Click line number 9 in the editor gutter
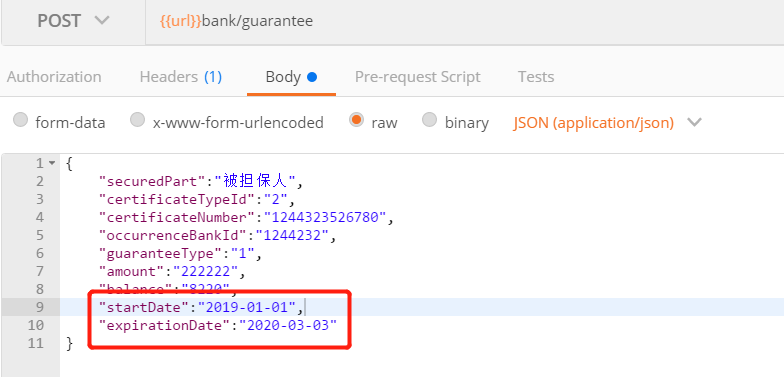Image resolution: width=784 pixels, height=377 pixels. pyautogui.click(x=39, y=308)
